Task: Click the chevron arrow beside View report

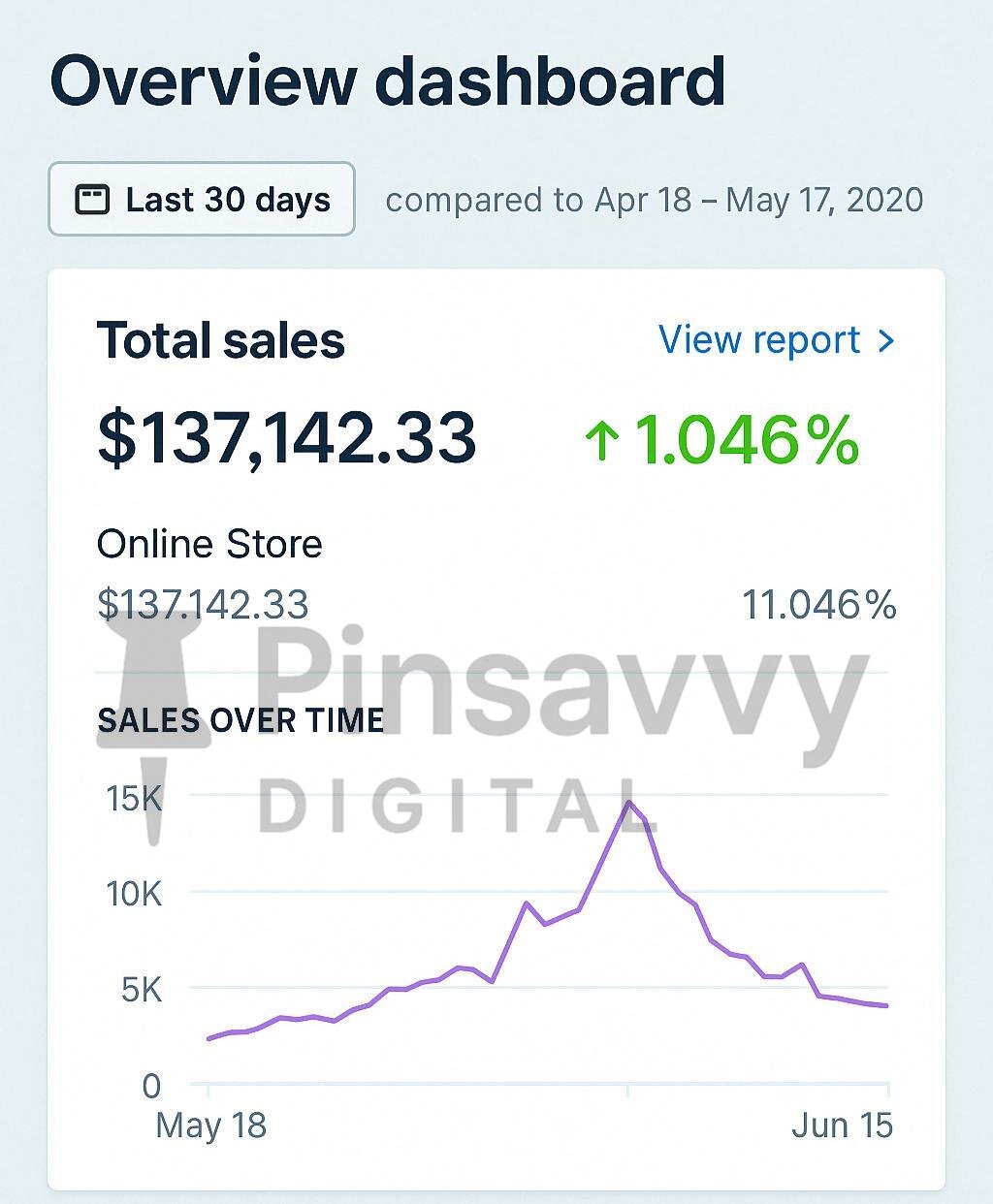Action: pos(885,340)
